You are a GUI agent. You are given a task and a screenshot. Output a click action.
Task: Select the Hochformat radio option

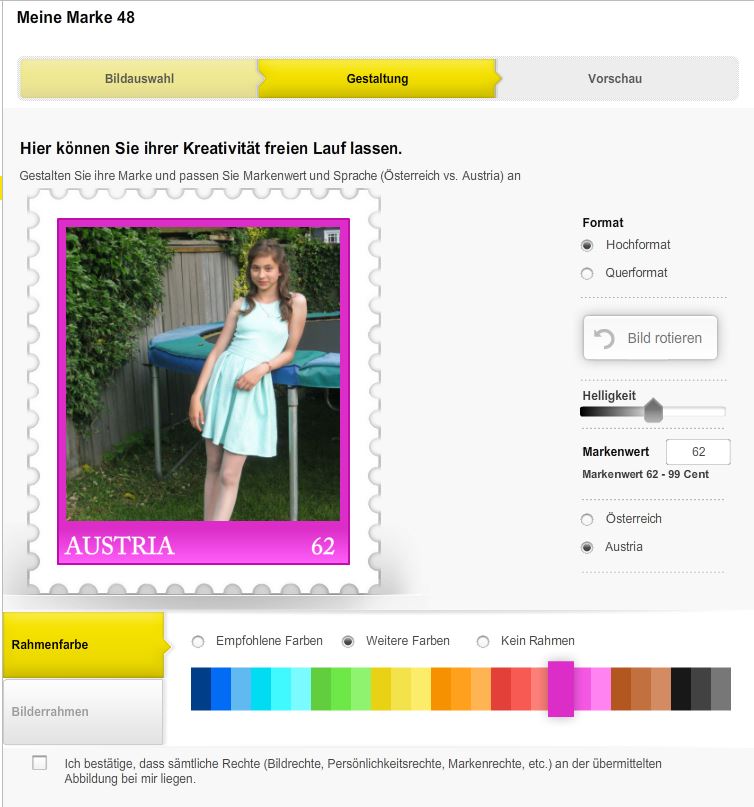[587, 245]
